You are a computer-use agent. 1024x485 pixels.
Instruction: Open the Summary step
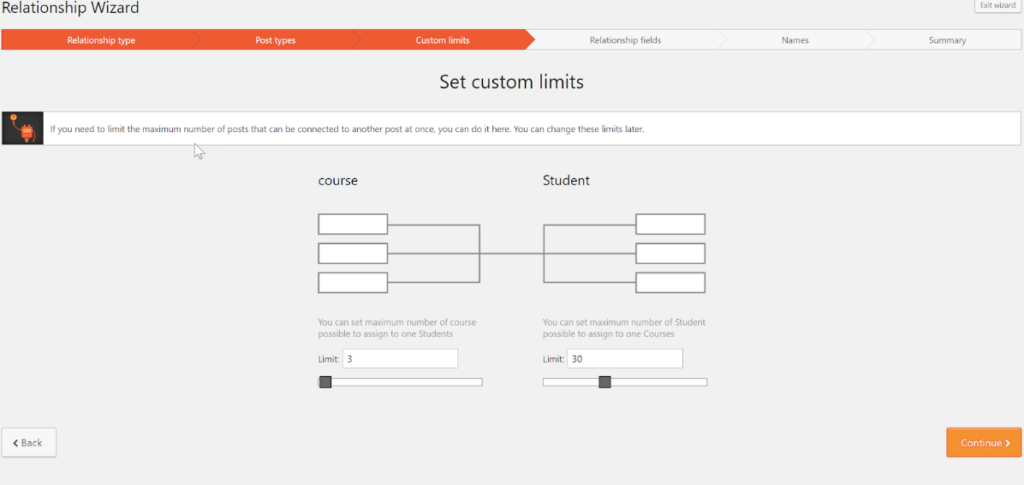(946, 40)
